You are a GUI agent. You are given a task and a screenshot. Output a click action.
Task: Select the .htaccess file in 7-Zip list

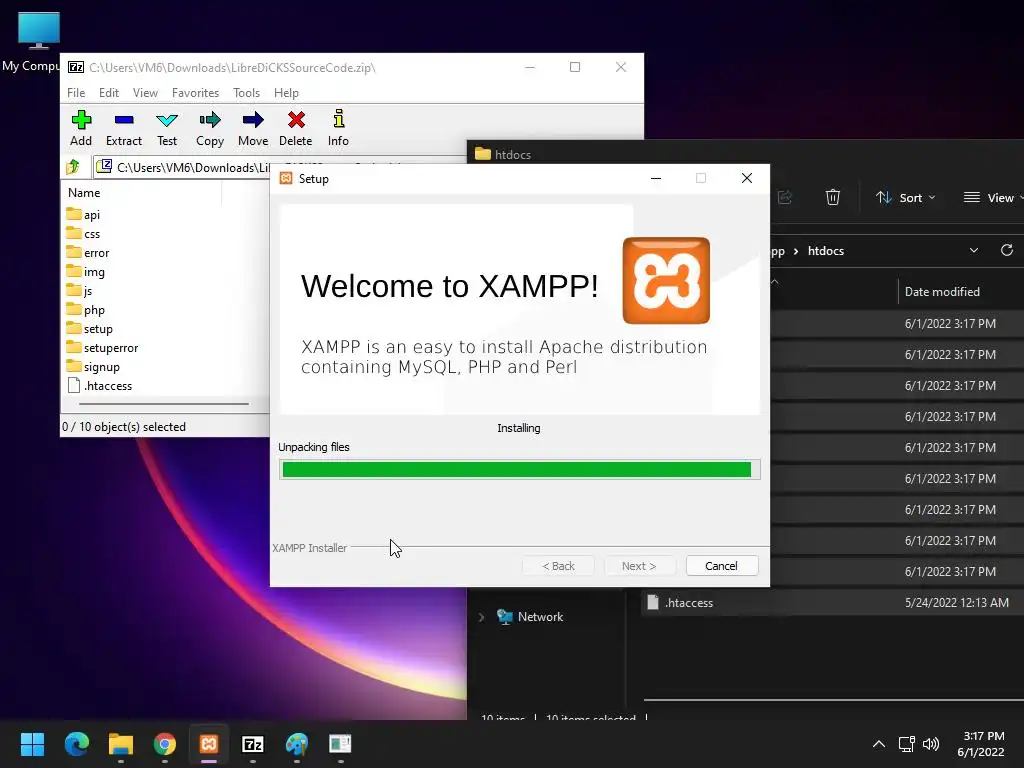click(99, 385)
